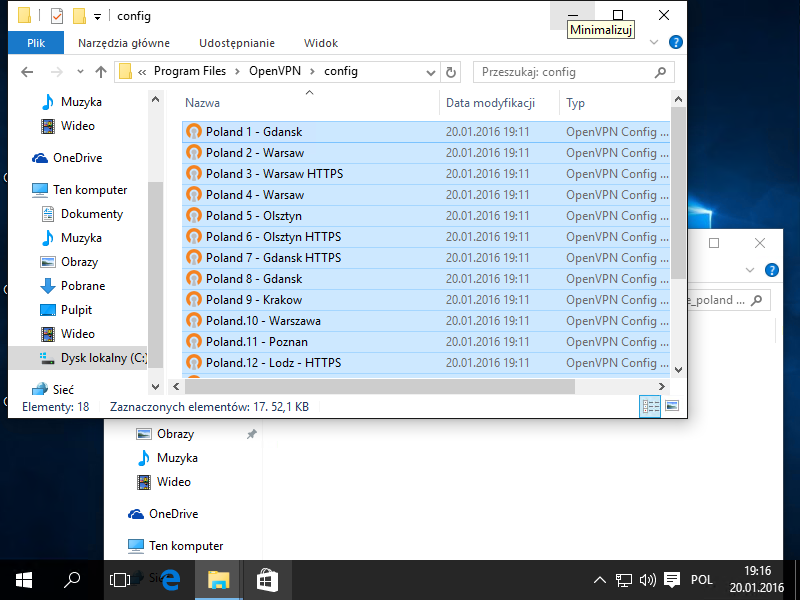Refresh the config folder listing
This screenshot has width=800, height=600.
tap(451, 72)
